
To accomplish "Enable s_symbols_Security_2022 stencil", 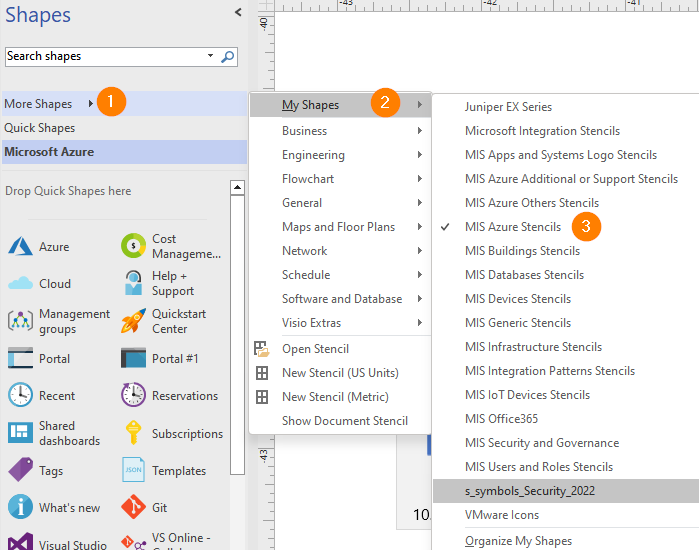I will (x=566, y=491).
